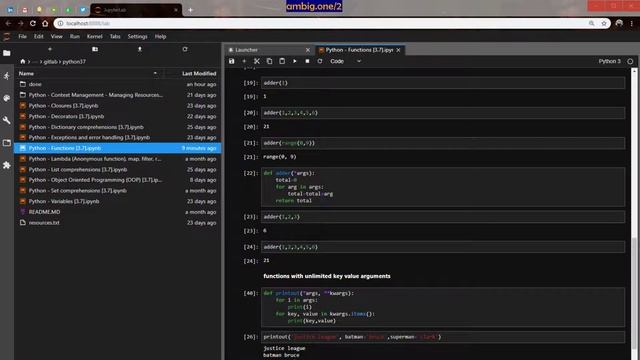Paste cells using the clipboard icon
The image size is (640, 360).
point(282,61)
